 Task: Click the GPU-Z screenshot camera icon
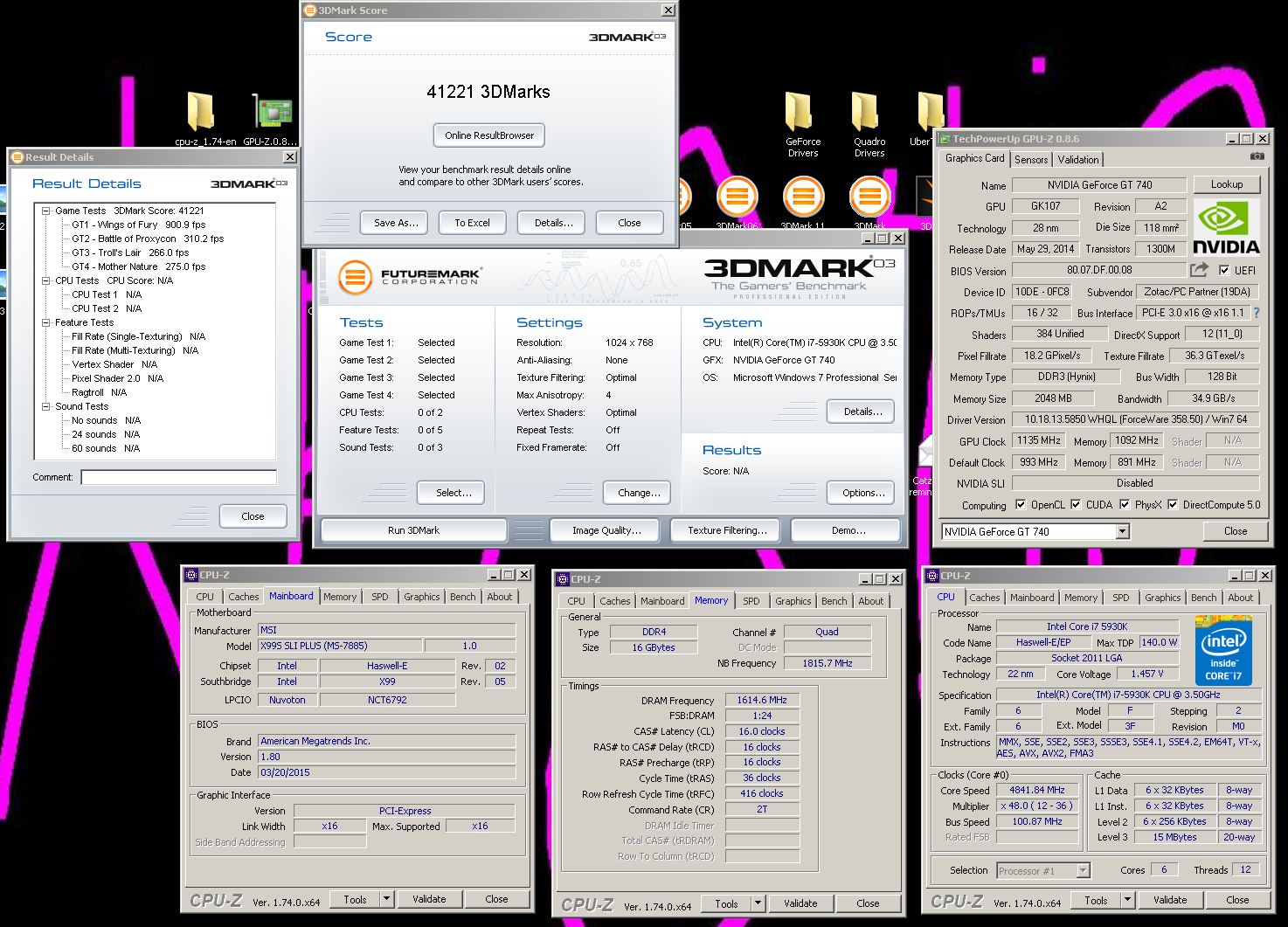pyautogui.click(x=1257, y=156)
